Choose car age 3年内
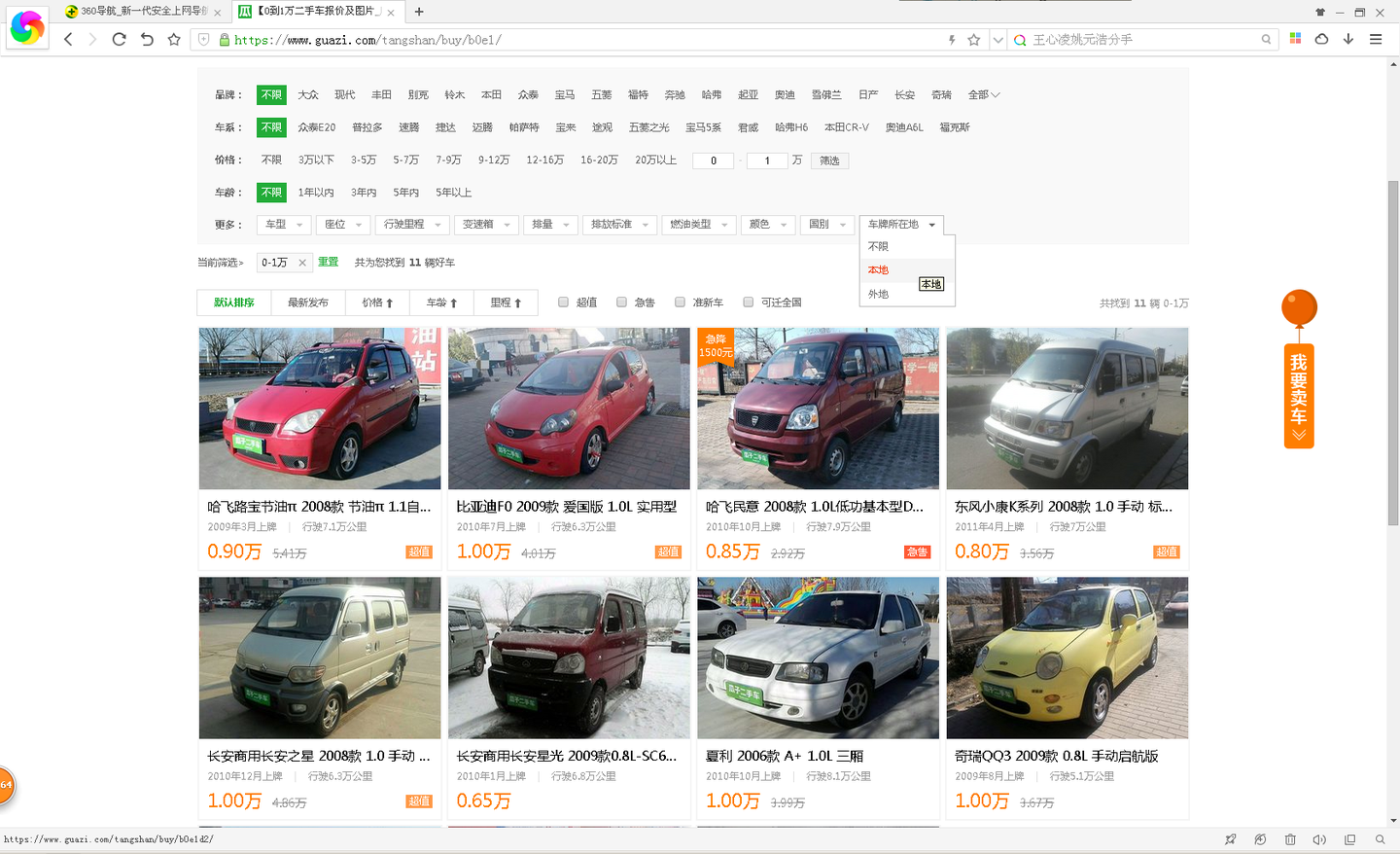1400x854 pixels. (364, 193)
